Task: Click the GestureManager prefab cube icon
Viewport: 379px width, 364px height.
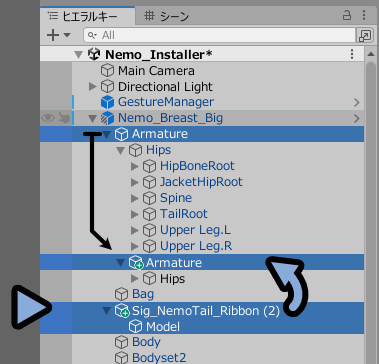Action: pos(107,102)
